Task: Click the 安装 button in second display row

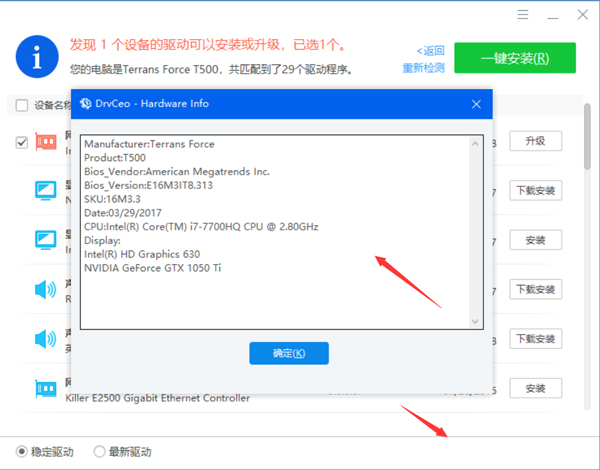Action: tap(535, 240)
